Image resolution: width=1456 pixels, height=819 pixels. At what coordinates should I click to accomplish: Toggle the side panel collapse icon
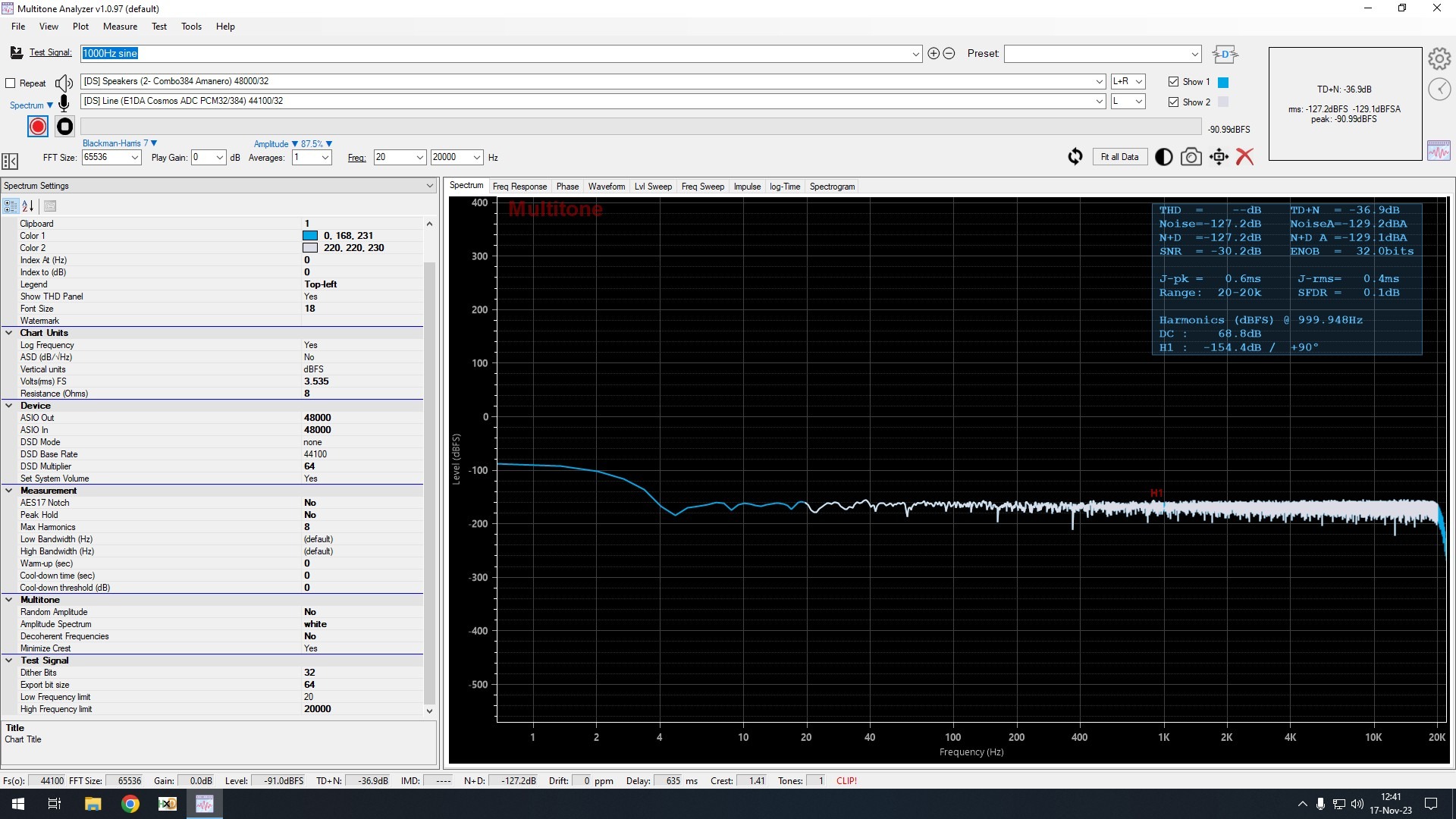[x=10, y=161]
